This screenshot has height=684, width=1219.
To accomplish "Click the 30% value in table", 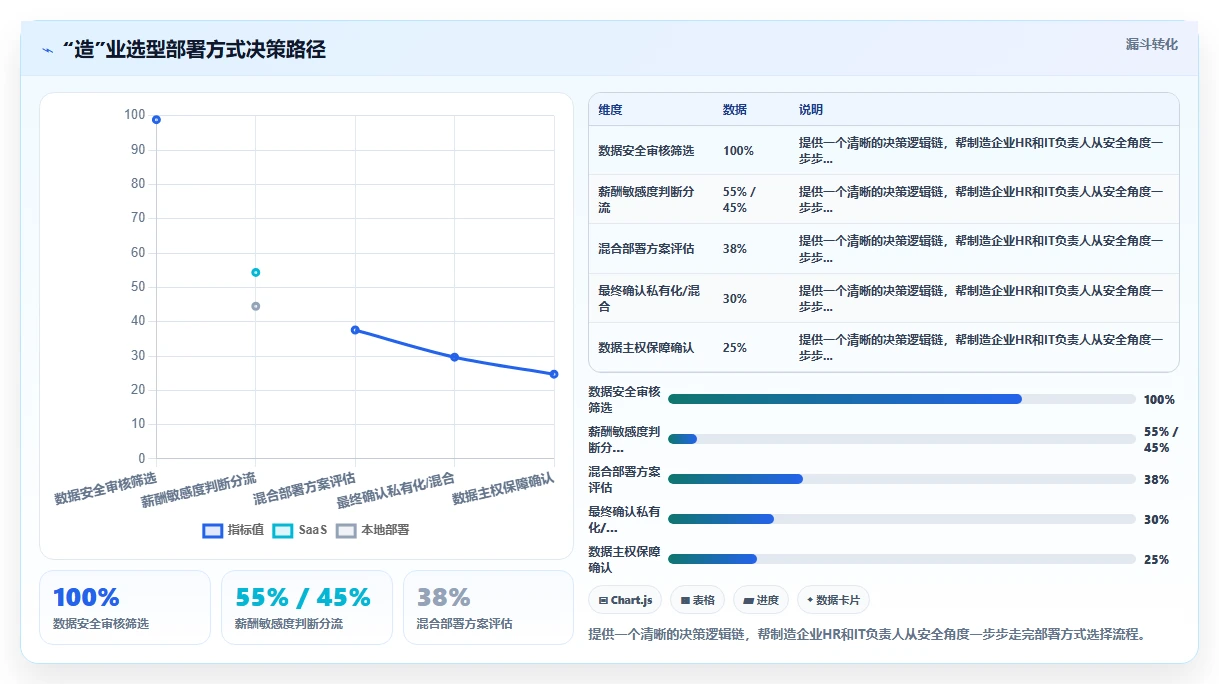I will tap(735, 298).
